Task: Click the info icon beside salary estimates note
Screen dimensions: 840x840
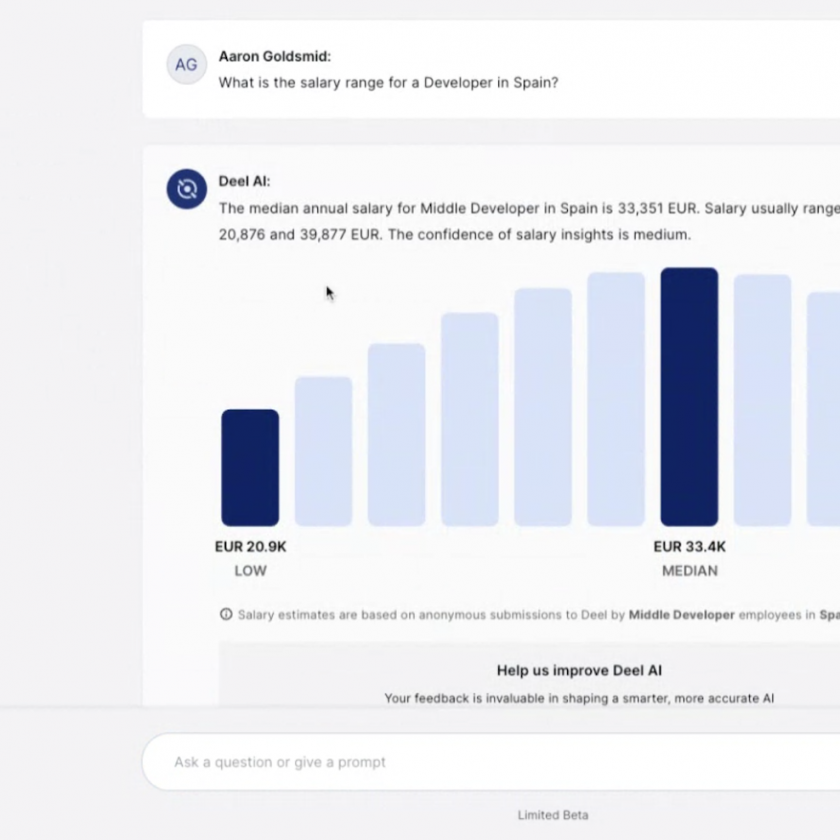Action: coord(226,615)
